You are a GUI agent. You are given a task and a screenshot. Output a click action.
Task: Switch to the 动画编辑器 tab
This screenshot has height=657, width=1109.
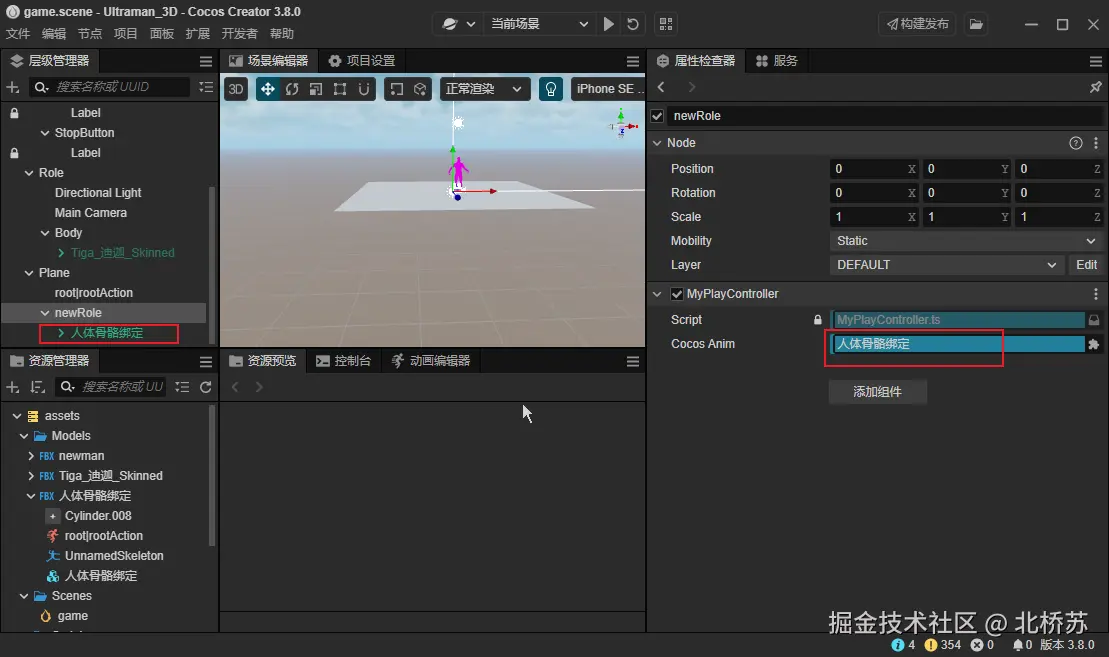(x=431, y=361)
